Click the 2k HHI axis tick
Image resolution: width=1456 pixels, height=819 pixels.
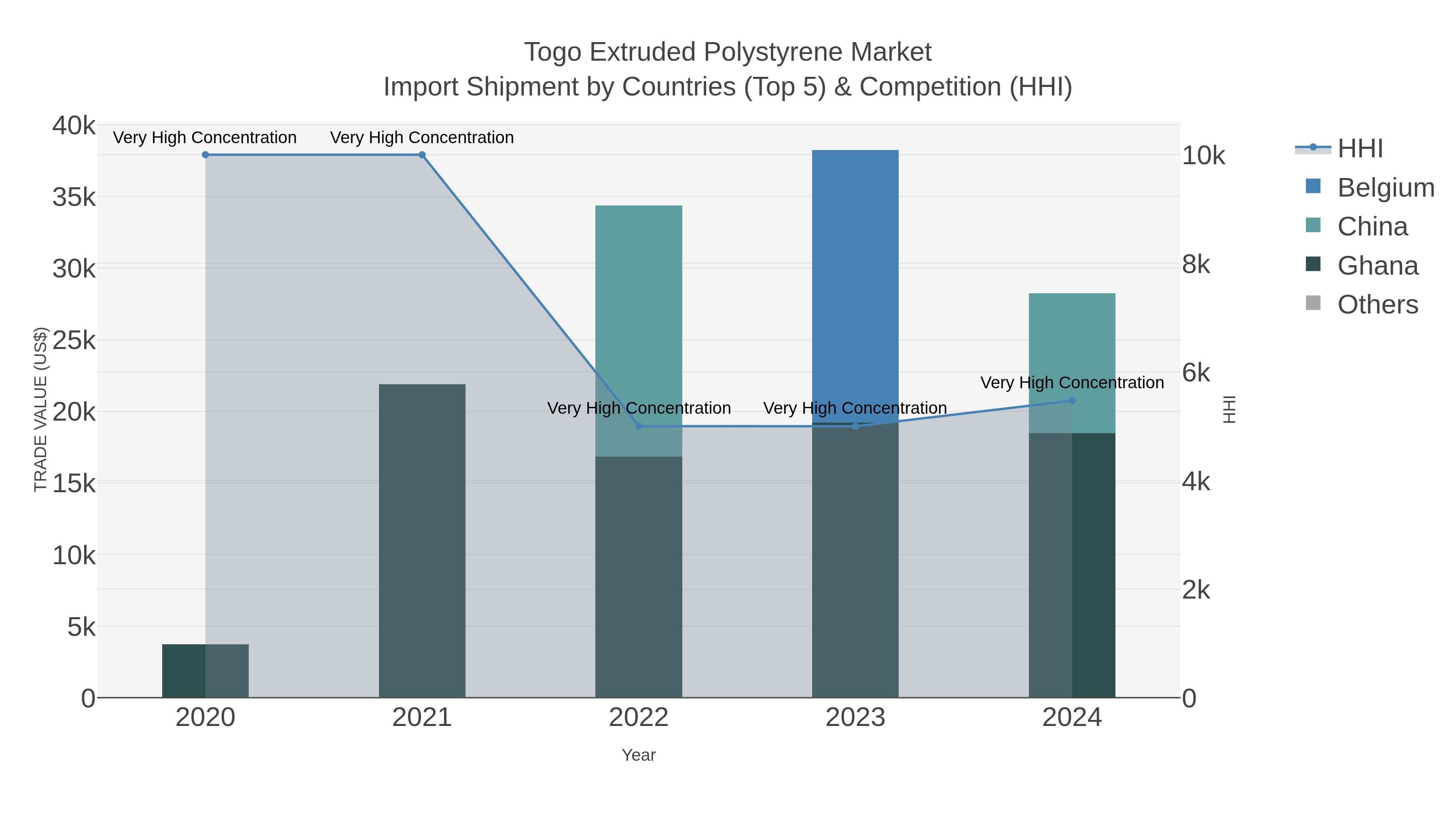point(1196,590)
